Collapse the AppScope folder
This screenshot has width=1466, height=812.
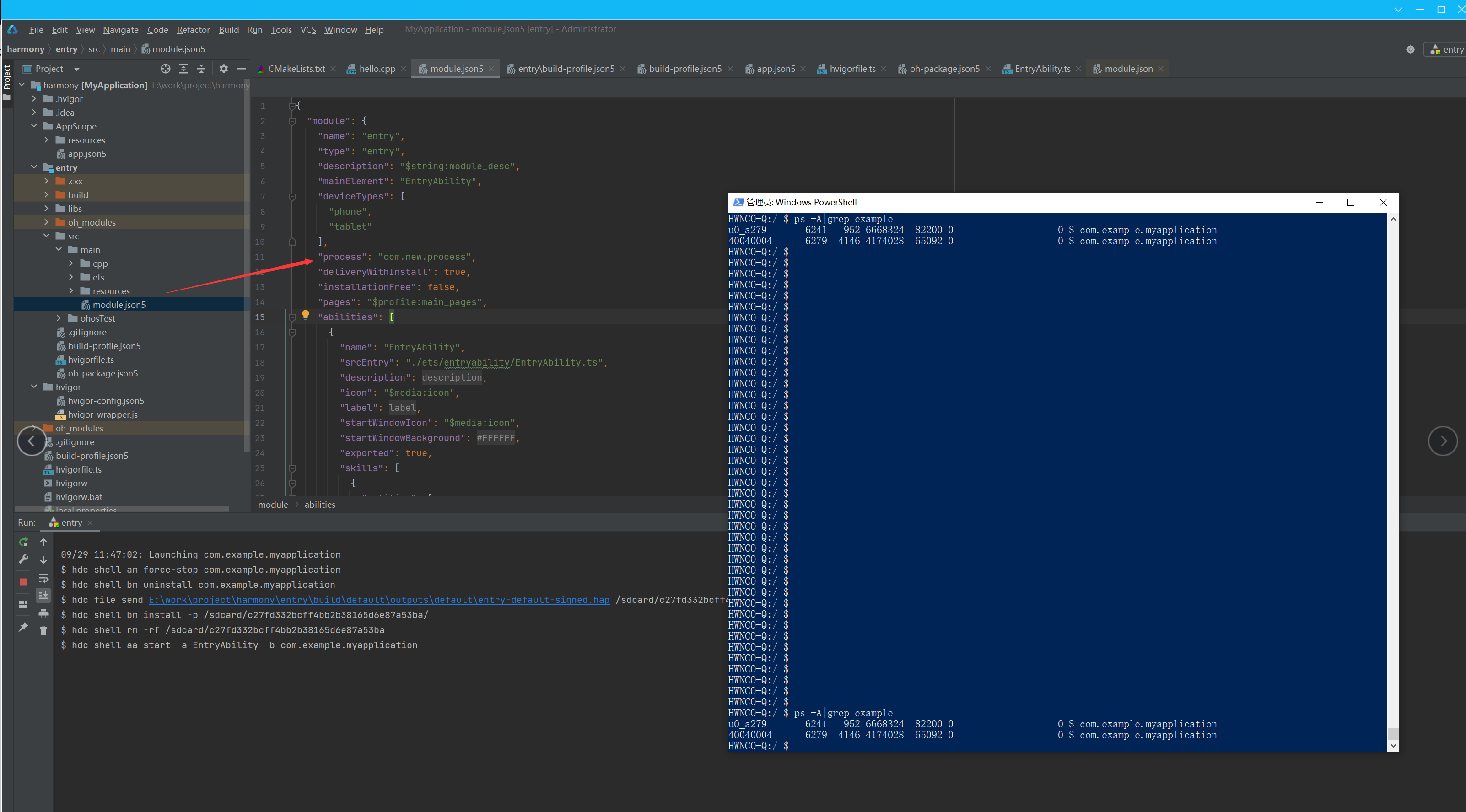click(34, 126)
